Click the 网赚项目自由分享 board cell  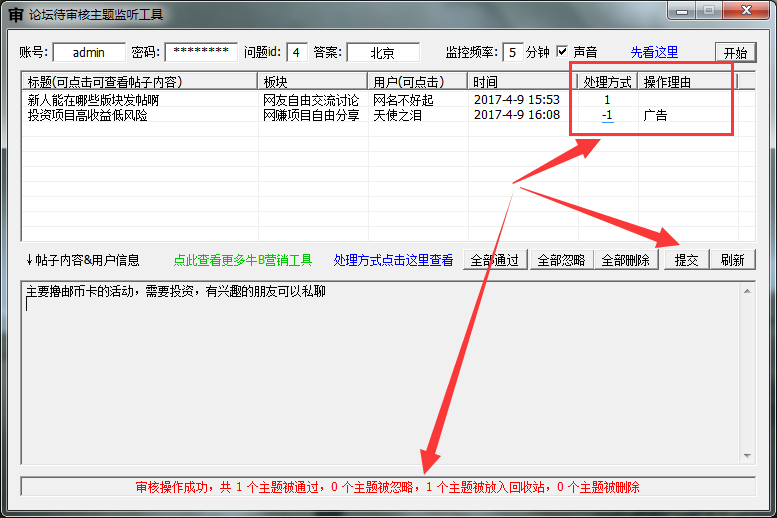click(311, 115)
